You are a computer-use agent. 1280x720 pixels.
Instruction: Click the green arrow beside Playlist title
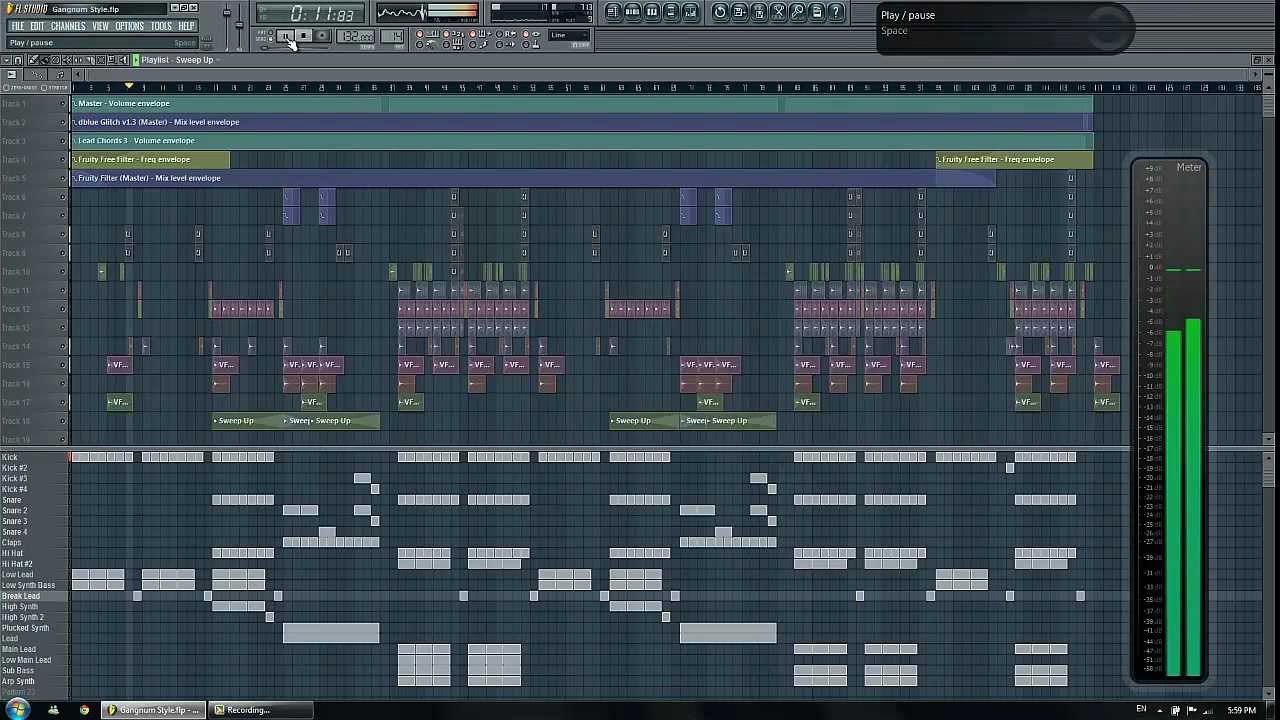136,60
